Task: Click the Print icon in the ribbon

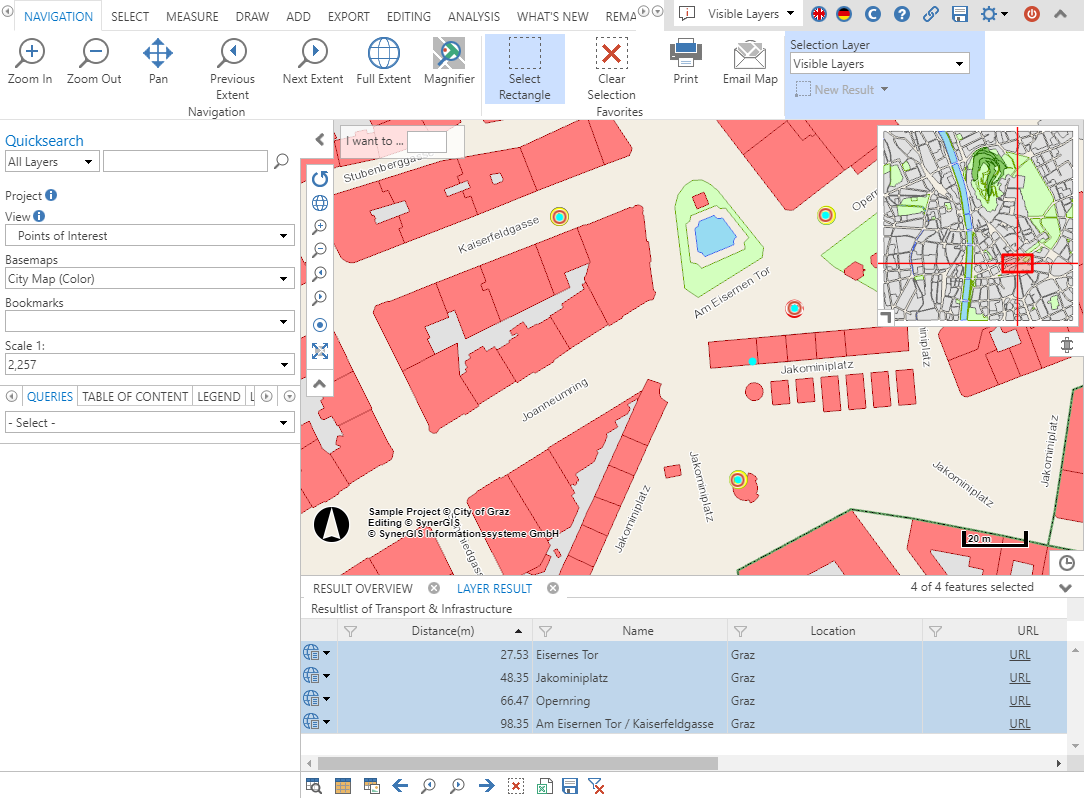Action: click(x=686, y=62)
